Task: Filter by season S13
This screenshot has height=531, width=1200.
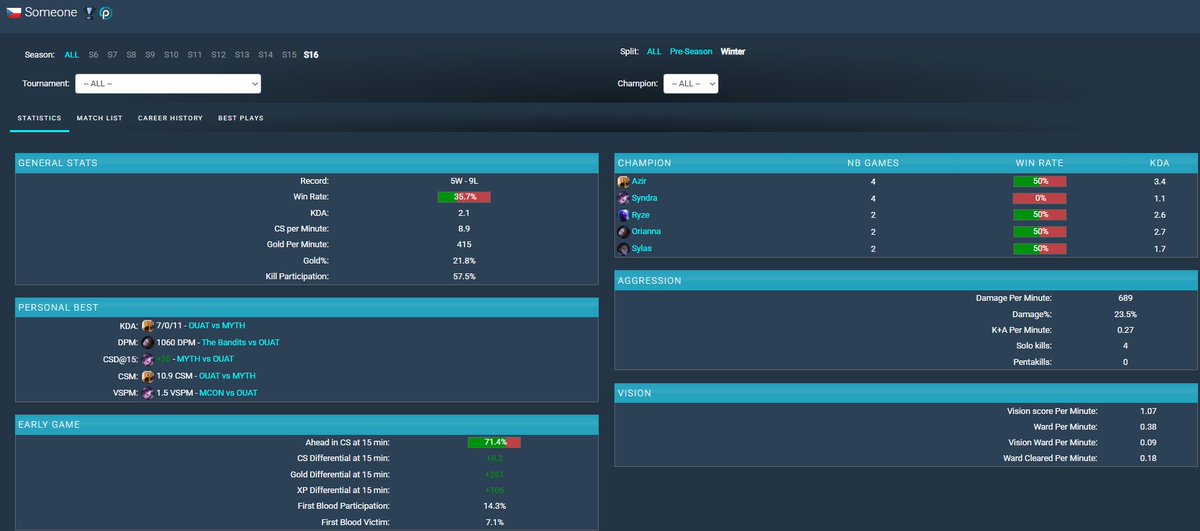Action: (242, 55)
